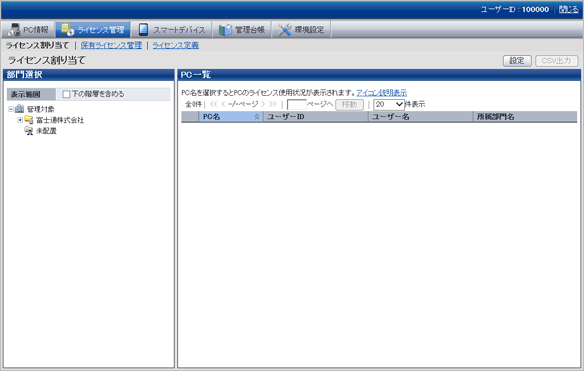Viewport: 584px width, 371px height.
Task: Open the 管理台帳 tab
Action: pyautogui.click(x=242, y=29)
